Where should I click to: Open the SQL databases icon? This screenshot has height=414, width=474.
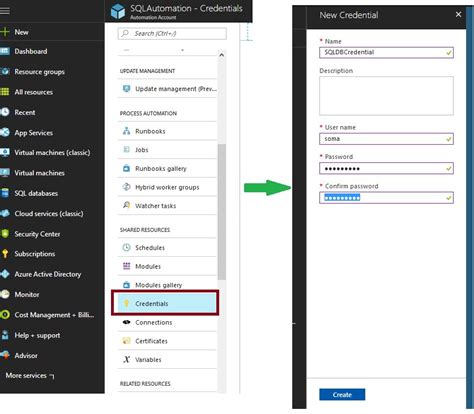tap(5, 193)
